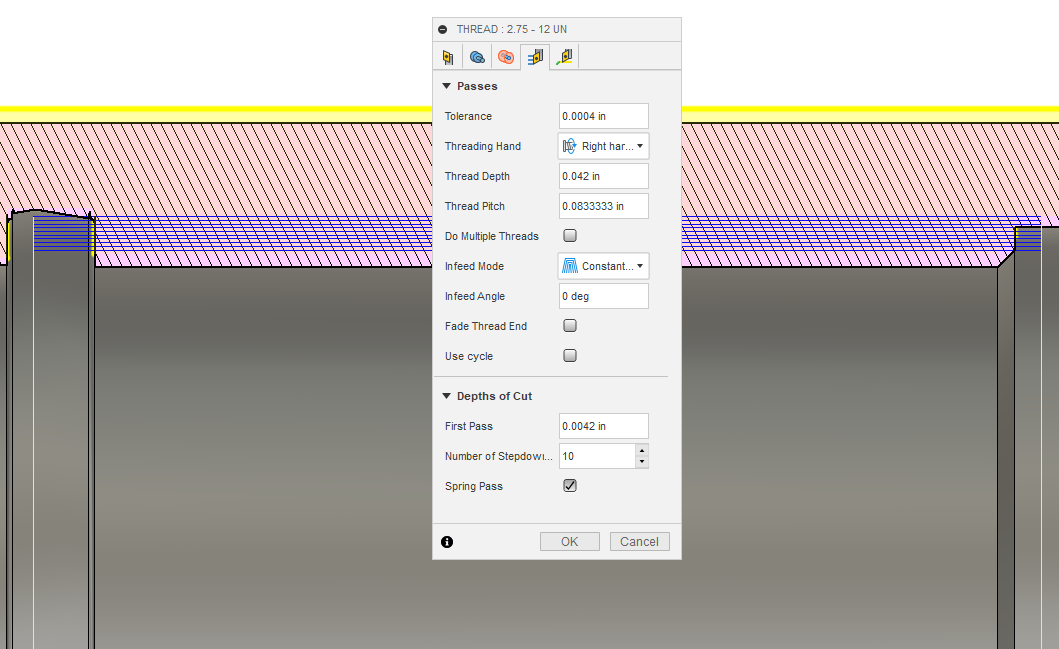
Task: Cancel the thread operation dialog
Action: tap(640, 542)
